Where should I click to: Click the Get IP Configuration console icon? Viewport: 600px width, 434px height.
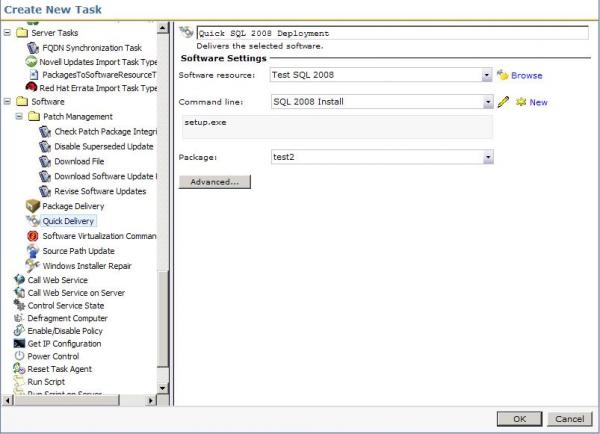[19, 343]
